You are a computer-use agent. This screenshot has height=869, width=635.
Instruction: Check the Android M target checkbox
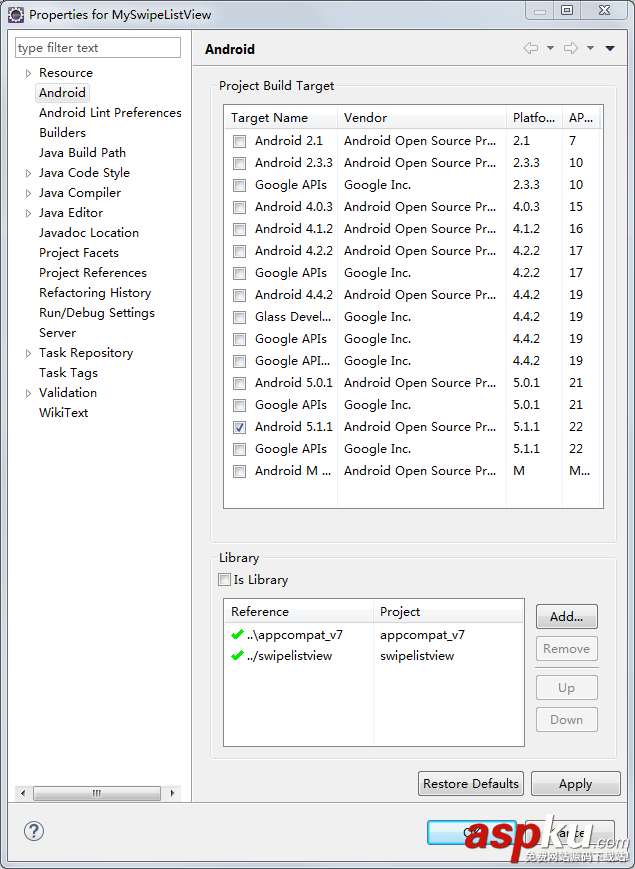click(x=239, y=472)
